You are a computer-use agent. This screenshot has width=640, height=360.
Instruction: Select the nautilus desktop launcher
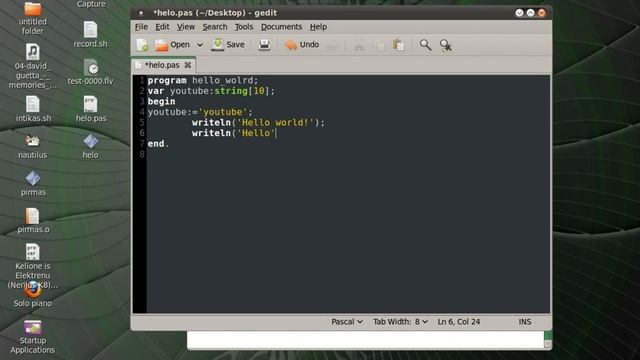pyautogui.click(x=33, y=146)
